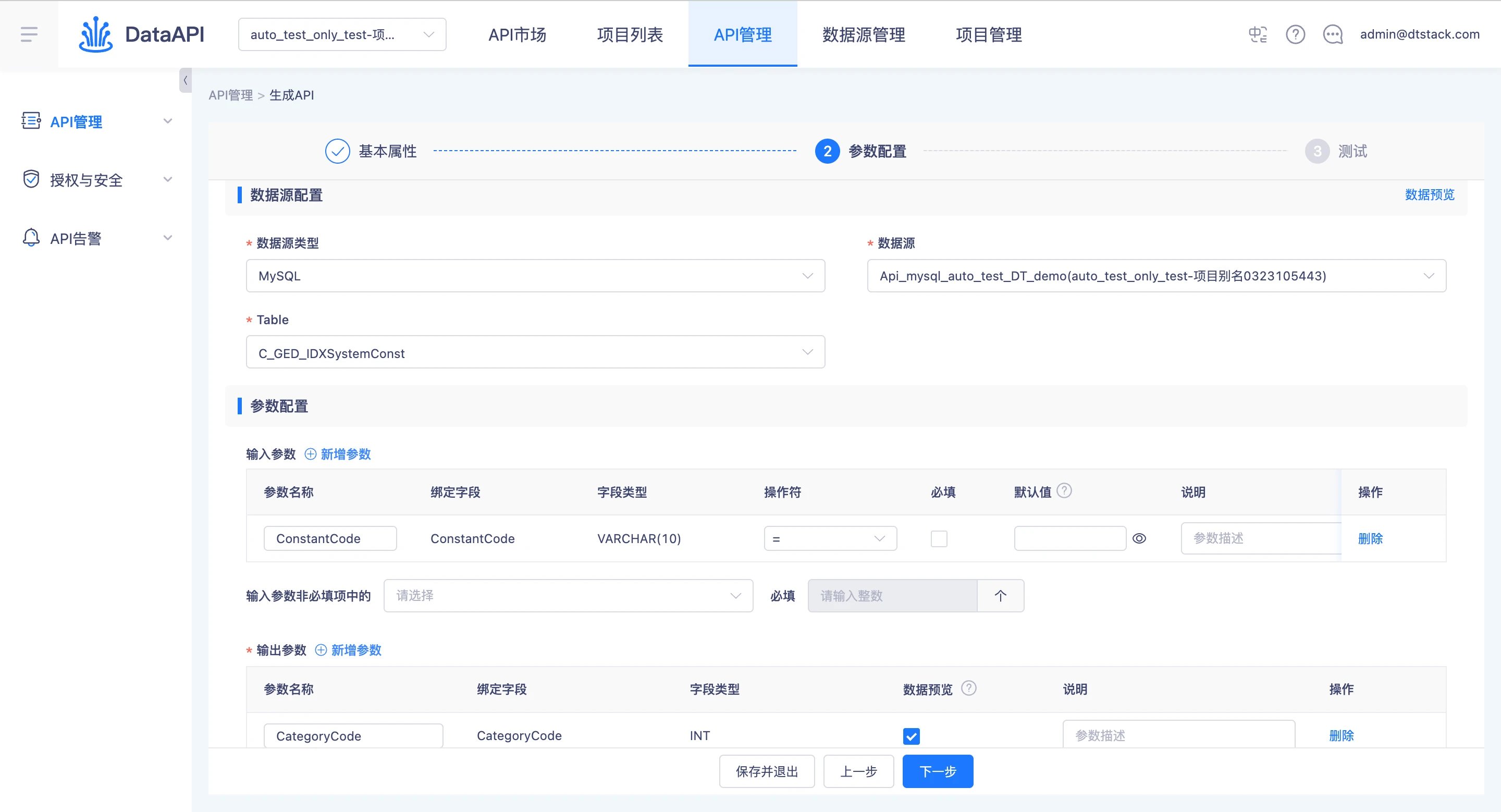Go to the 项目管理 tab
Image resolution: width=1501 pixels, height=812 pixels.
pos(989,34)
